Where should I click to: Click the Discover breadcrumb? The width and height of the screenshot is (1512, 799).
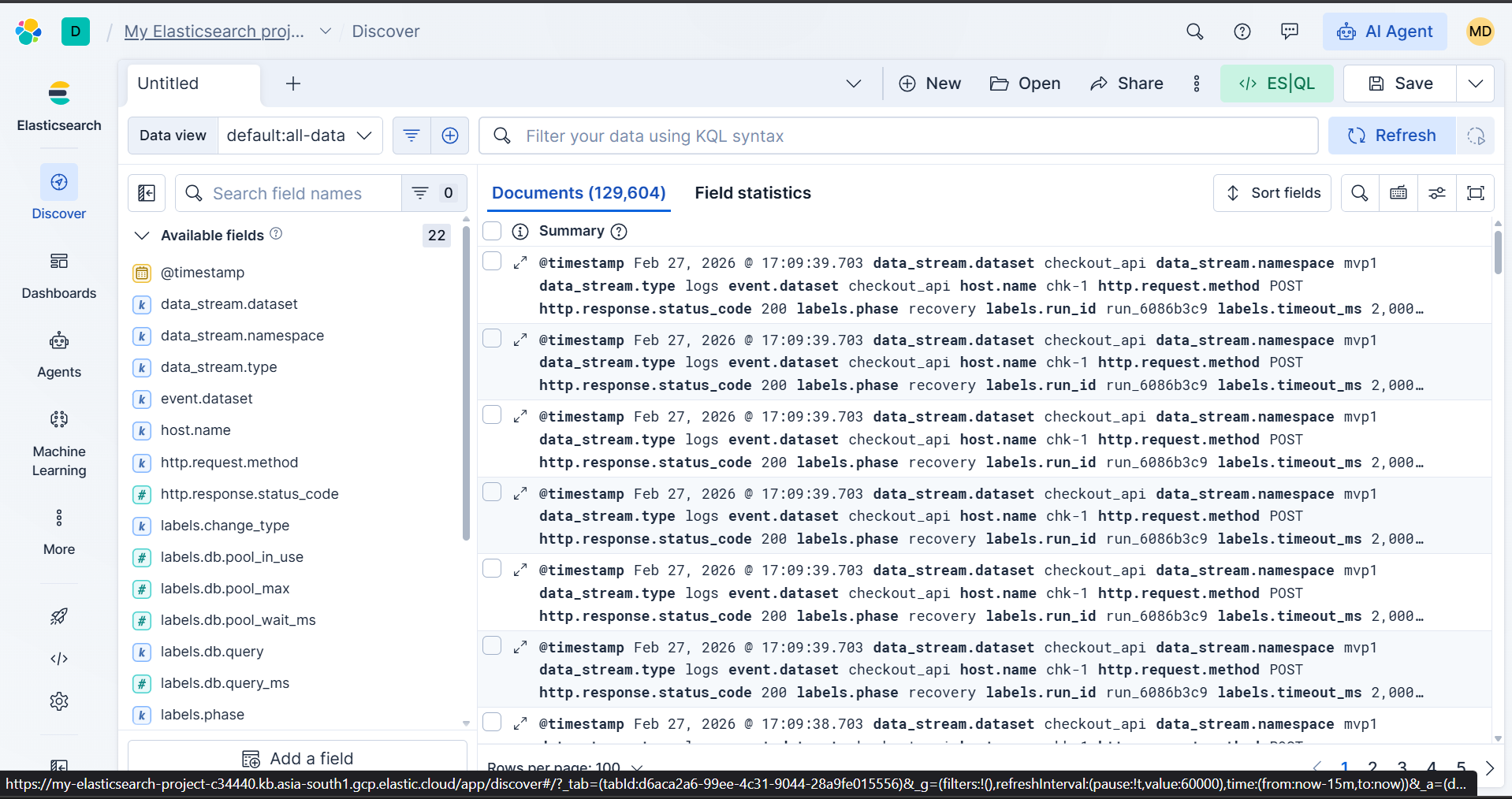pos(385,32)
